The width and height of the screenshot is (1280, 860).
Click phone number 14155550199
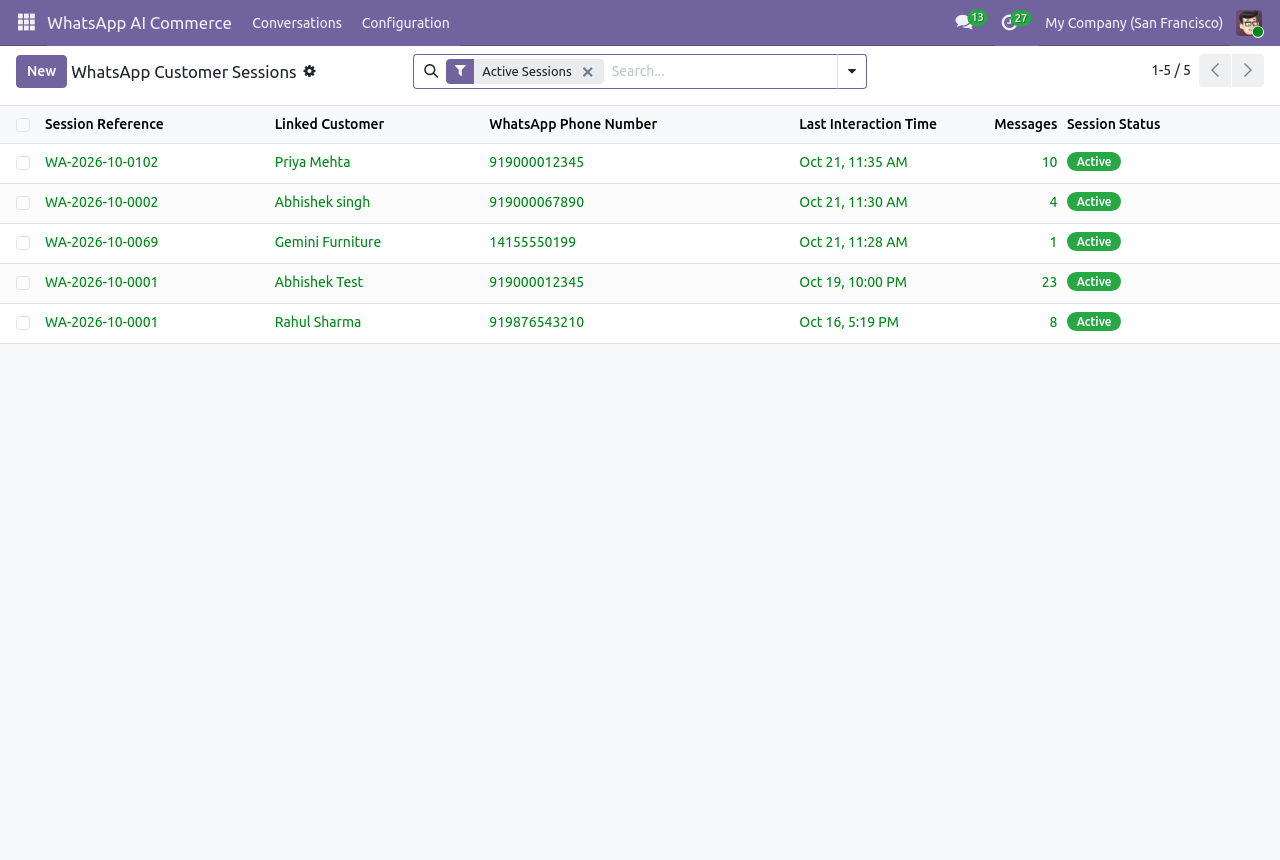point(532,242)
